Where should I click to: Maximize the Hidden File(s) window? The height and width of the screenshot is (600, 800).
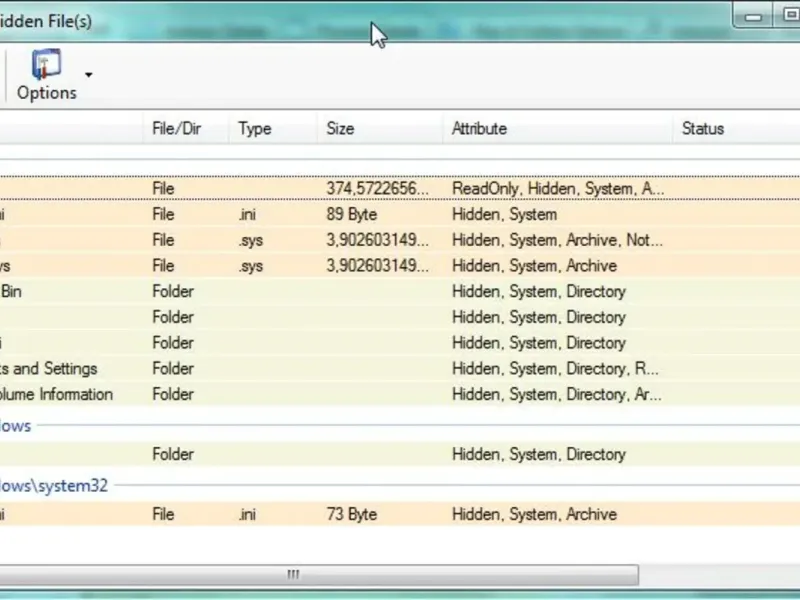pos(787,16)
